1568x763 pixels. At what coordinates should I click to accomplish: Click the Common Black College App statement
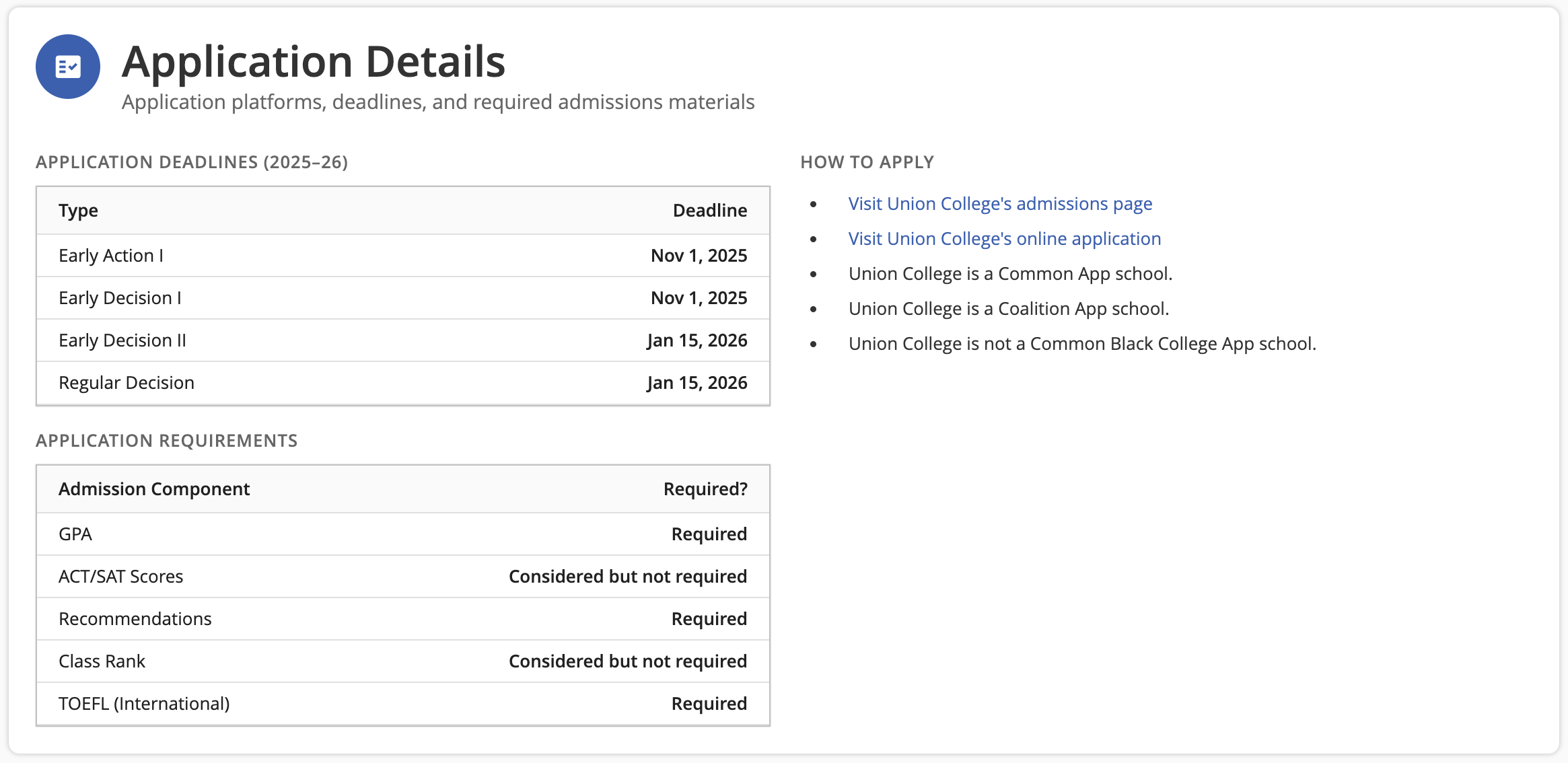click(x=1082, y=344)
